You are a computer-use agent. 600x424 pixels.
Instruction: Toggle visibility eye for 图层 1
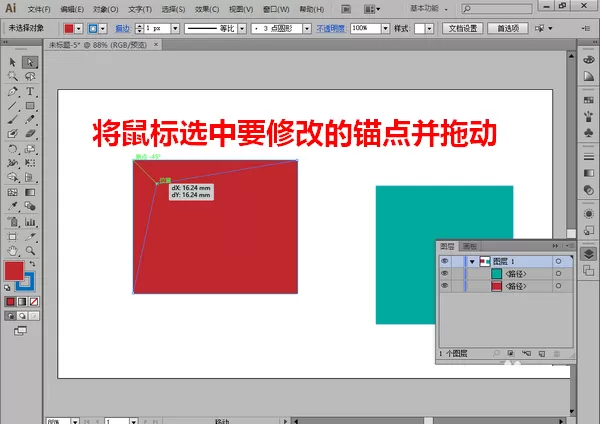point(445,261)
